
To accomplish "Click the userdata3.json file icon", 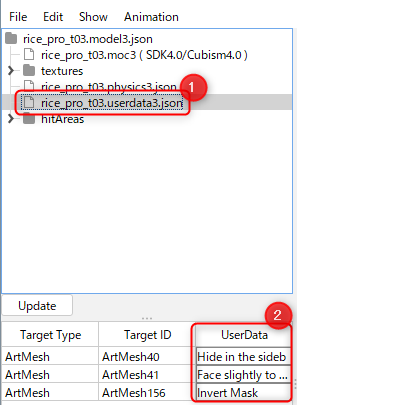I will point(29,102).
